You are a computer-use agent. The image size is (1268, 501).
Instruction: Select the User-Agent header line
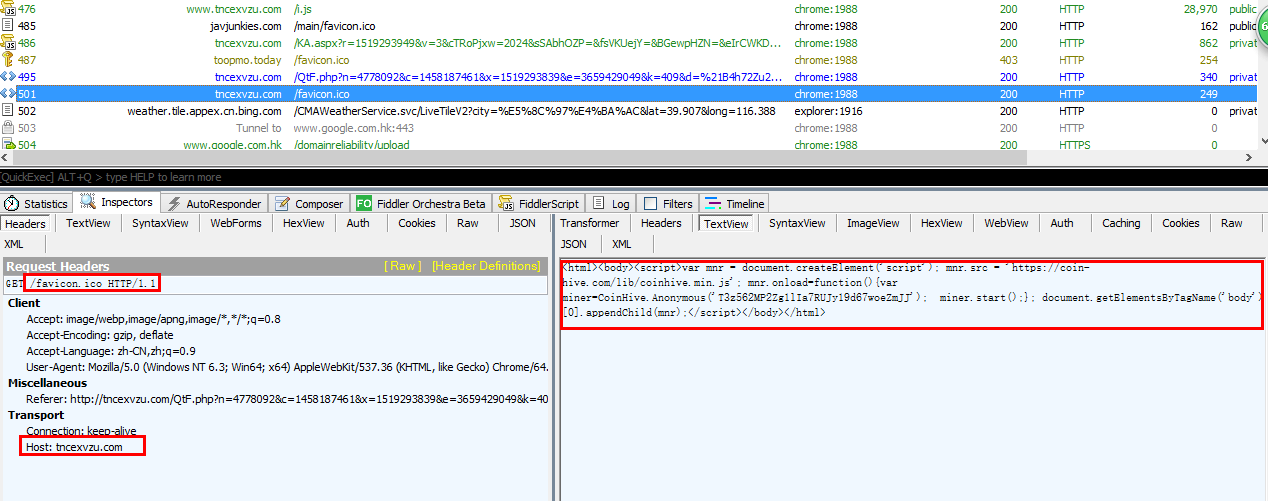pos(287,367)
